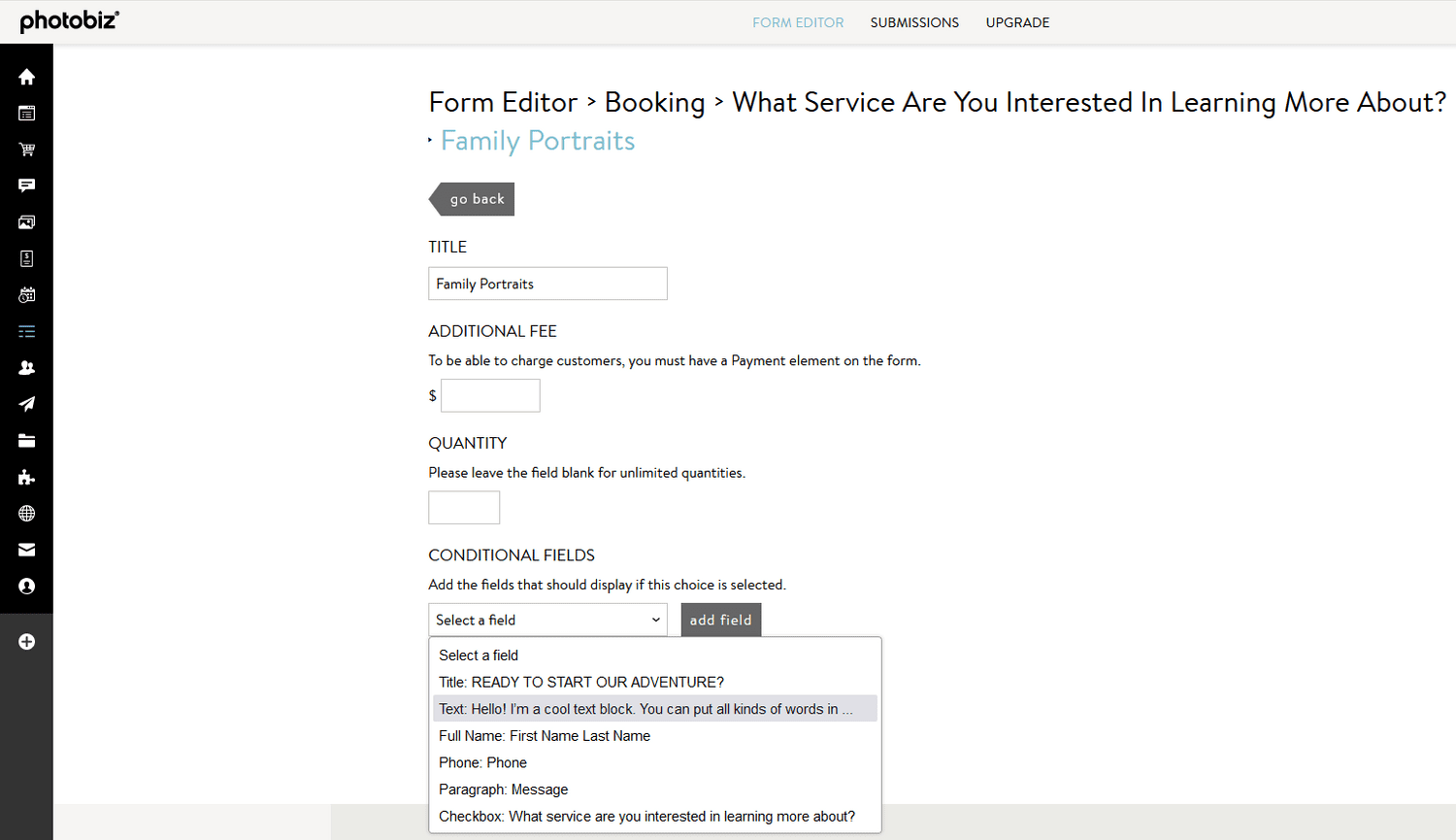The image size is (1456, 840).
Task: Switch to the SUBMISSIONS tab
Action: tap(914, 22)
